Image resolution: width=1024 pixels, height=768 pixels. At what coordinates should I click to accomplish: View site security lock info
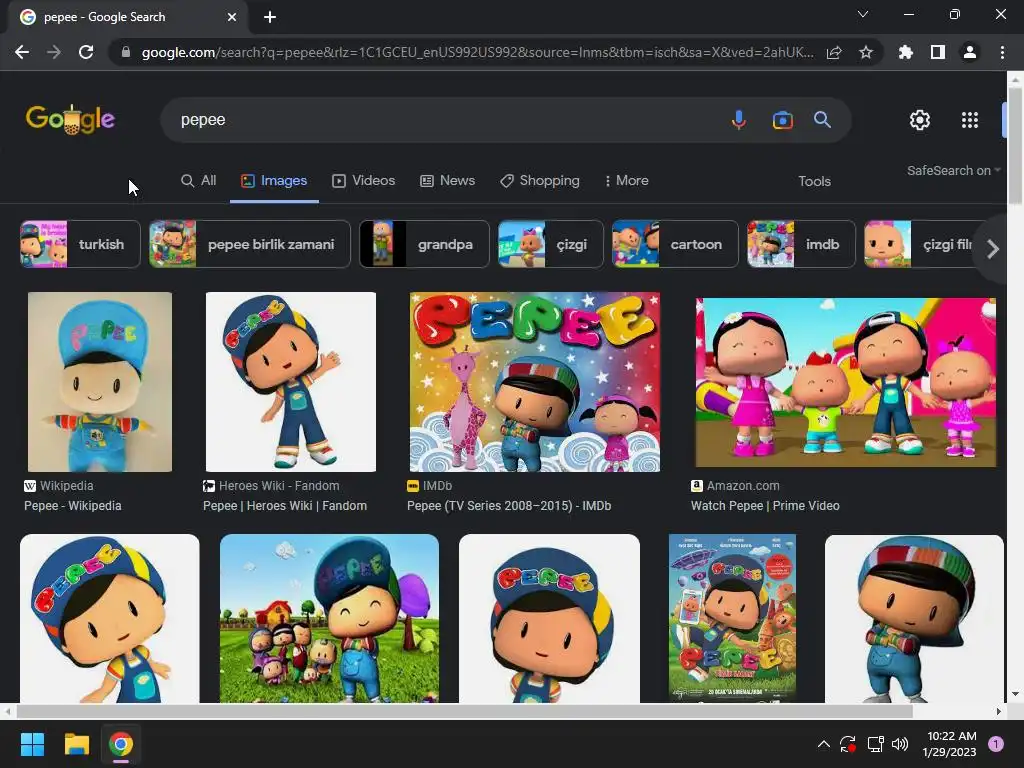point(126,52)
